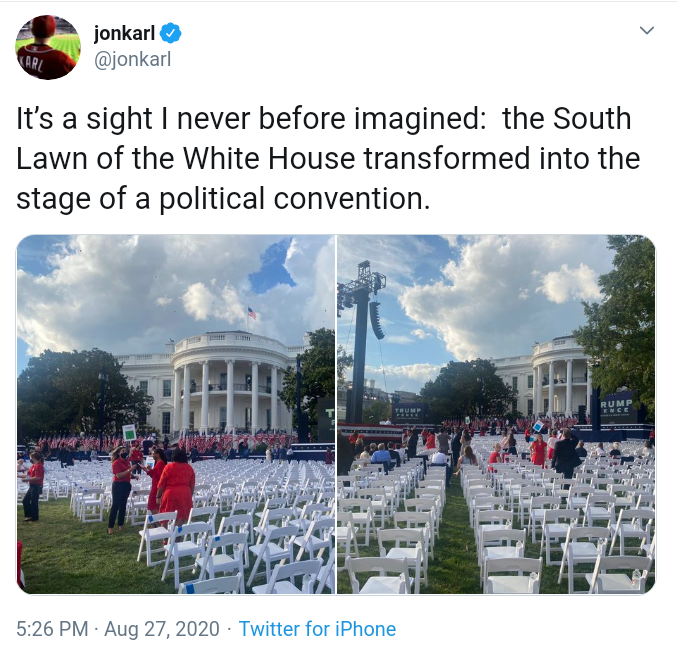Screen dimensions: 677x655
Task: Click the blue verified badge
Action: coord(171,33)
